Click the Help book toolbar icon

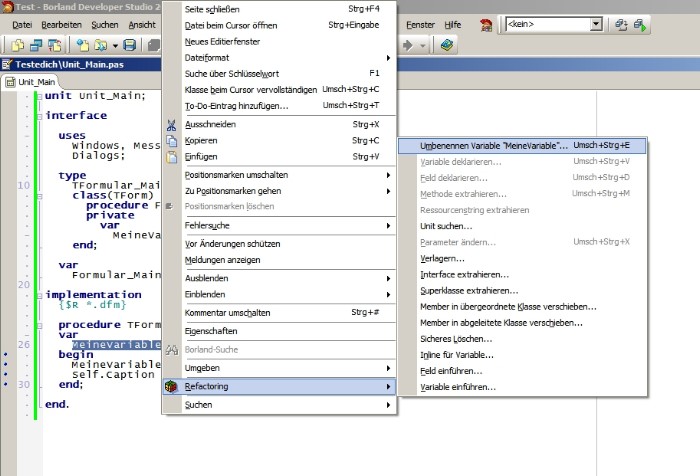[x=446, y=45]
